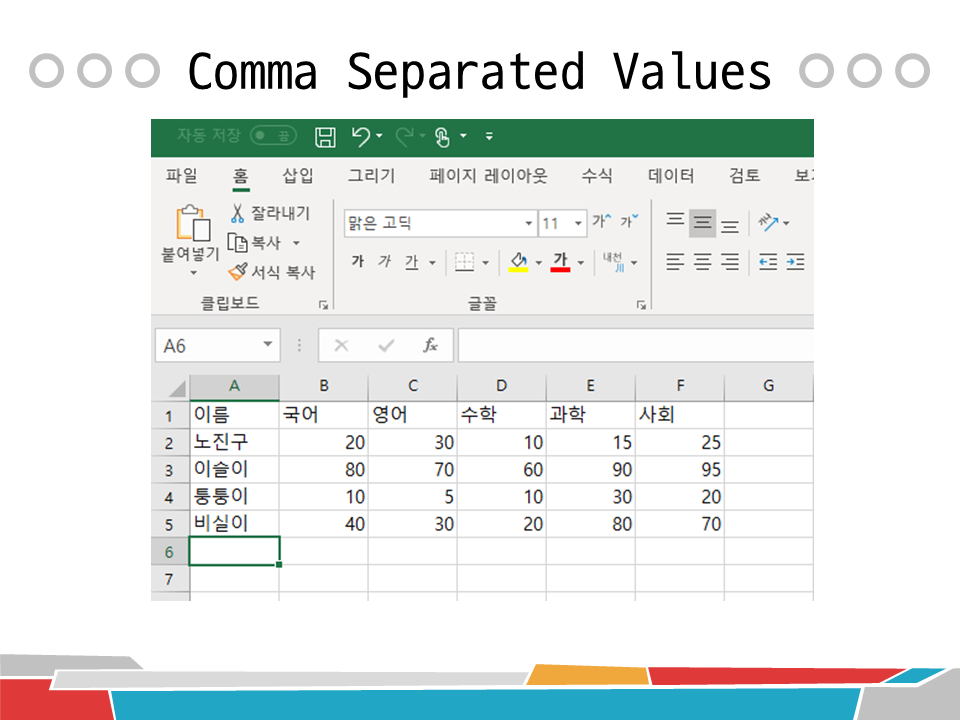Click 서식 복사 paintbrush button
The width and height of the screenshot is (960, 720).
coord(272,272)
